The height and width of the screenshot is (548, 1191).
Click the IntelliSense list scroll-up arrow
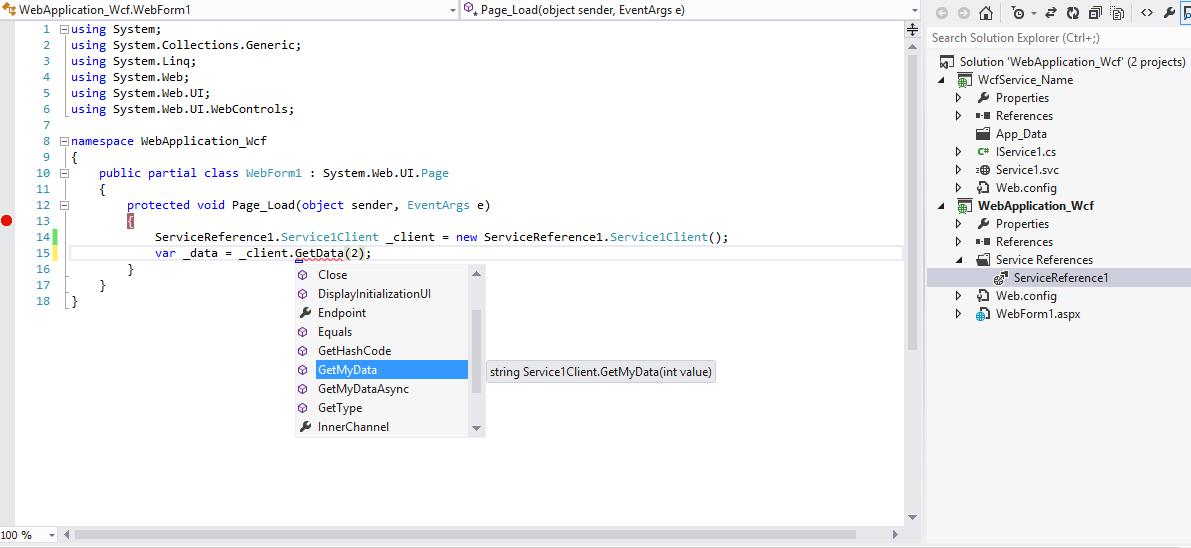point(477,274)
